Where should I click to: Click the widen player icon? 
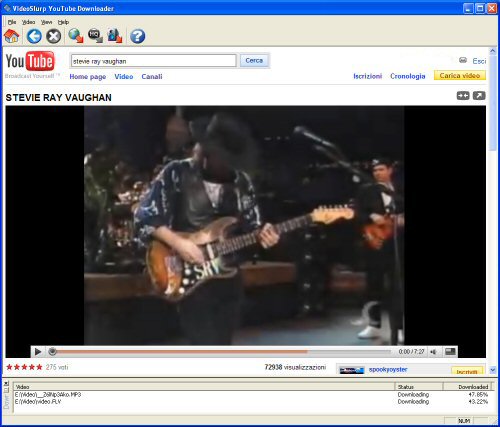point(463,96)
